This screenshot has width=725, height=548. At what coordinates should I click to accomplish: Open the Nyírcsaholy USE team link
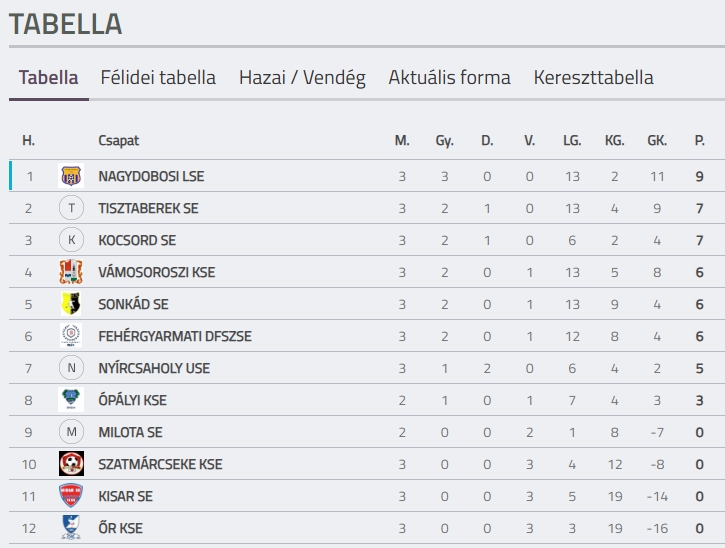coord(154,368)
